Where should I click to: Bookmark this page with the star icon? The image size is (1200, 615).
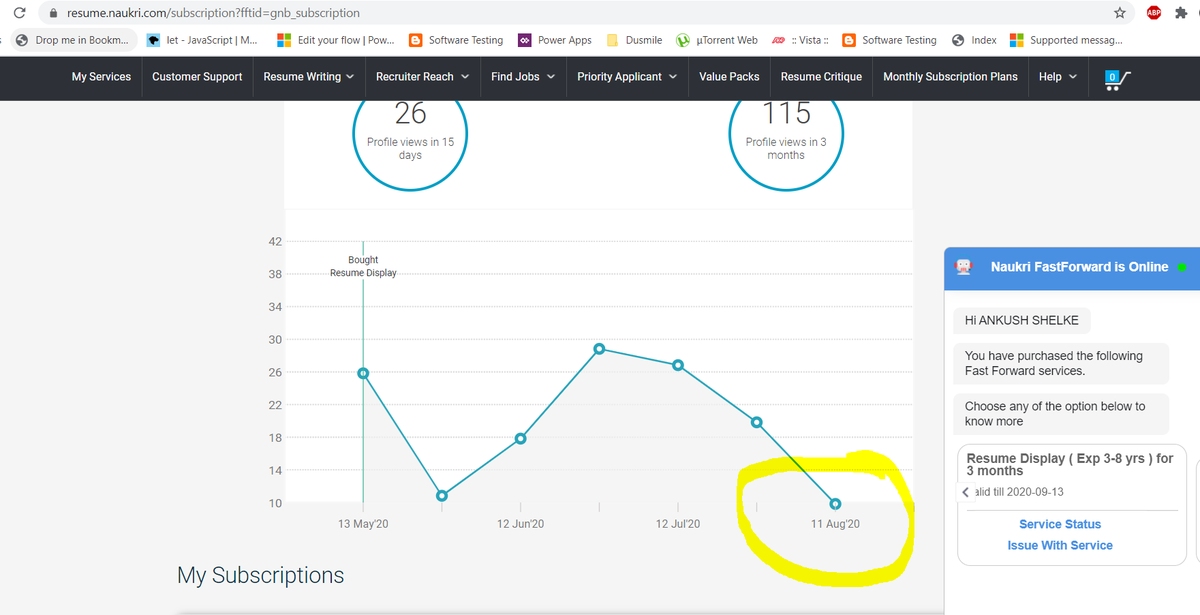1120,13
